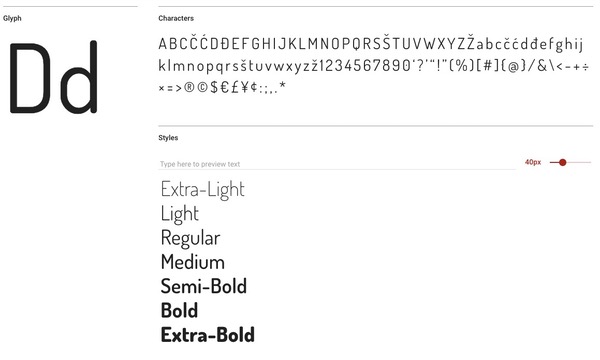The image size is (600, 360).
Task: Select the Medium style sample
Action: click(192, 262)
